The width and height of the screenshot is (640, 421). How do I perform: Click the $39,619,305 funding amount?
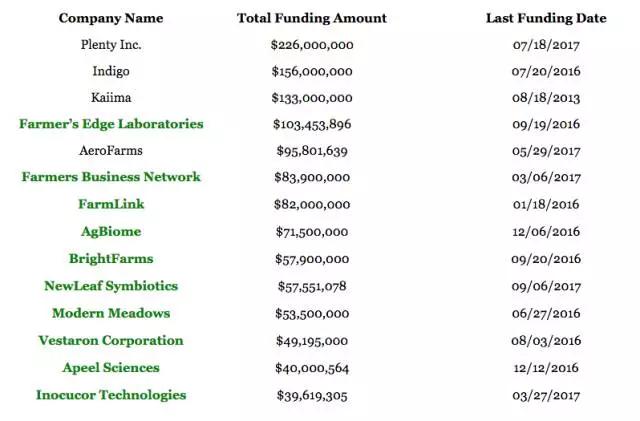click(x=312, y=395)
